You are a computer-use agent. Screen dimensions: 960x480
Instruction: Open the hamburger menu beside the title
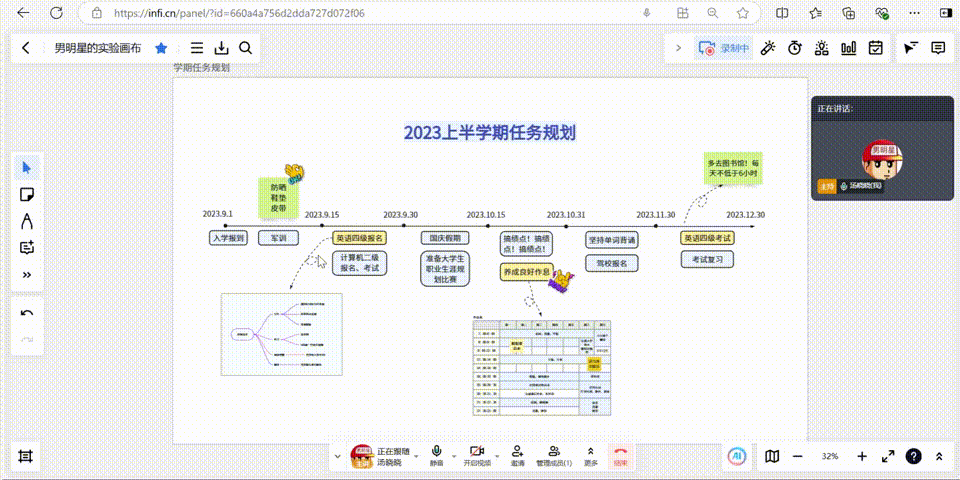tap(197, 48)
